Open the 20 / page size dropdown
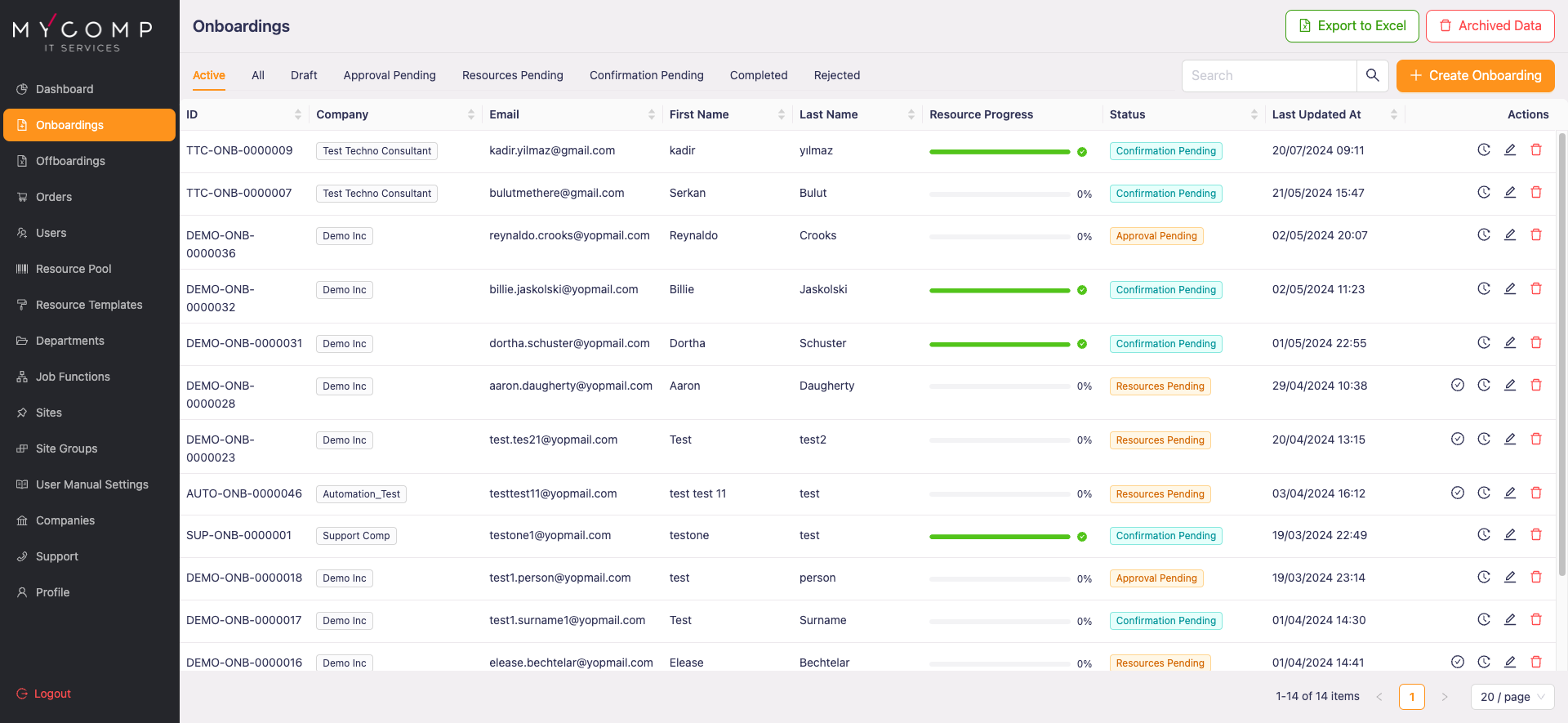 [x=1512, y=697]
